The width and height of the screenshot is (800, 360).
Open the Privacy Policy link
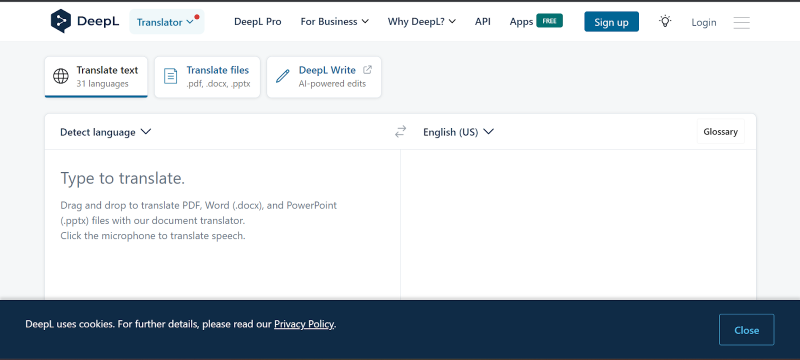(304, 324)
